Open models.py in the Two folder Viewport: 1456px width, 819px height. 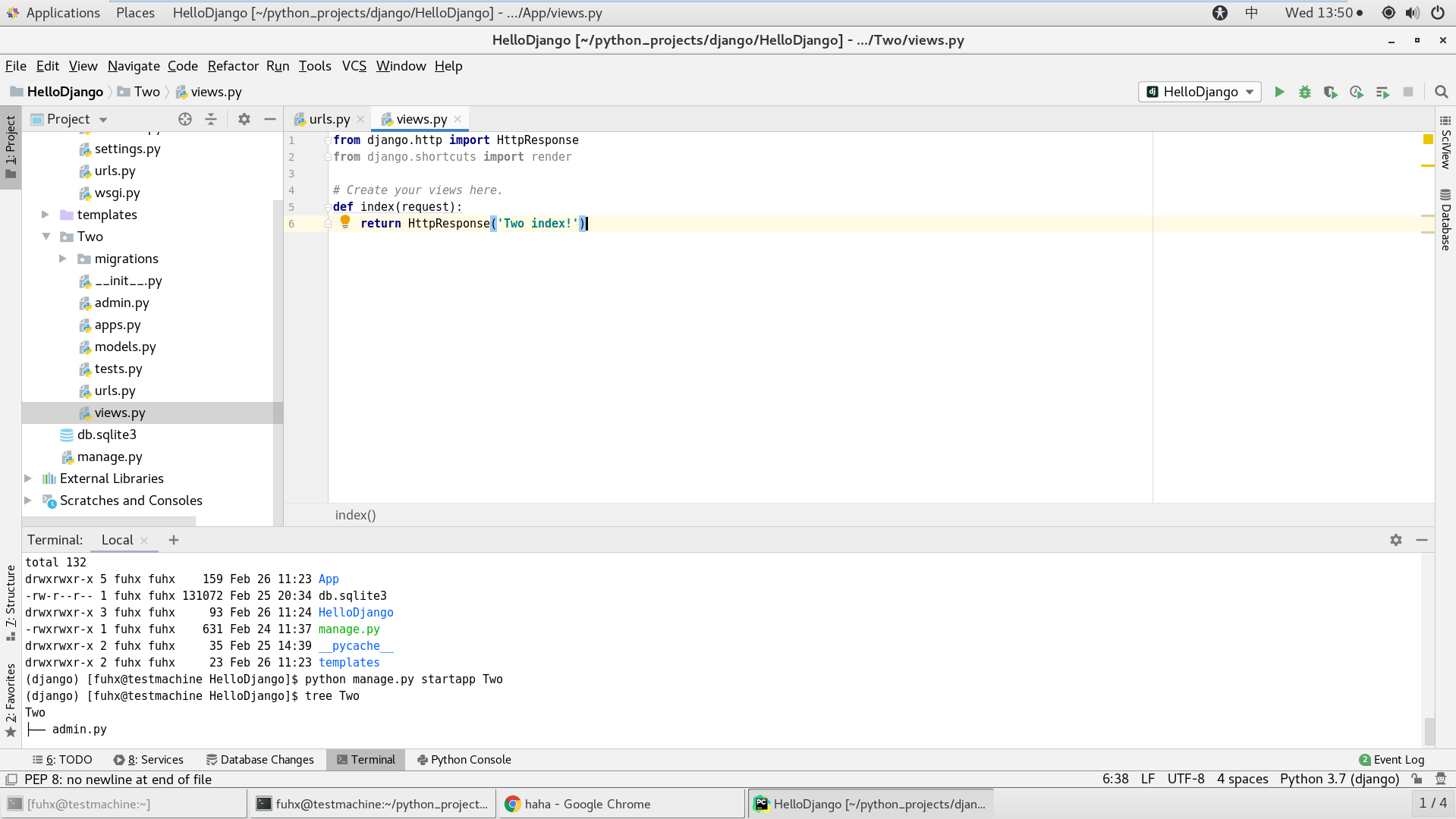[125, 347]
